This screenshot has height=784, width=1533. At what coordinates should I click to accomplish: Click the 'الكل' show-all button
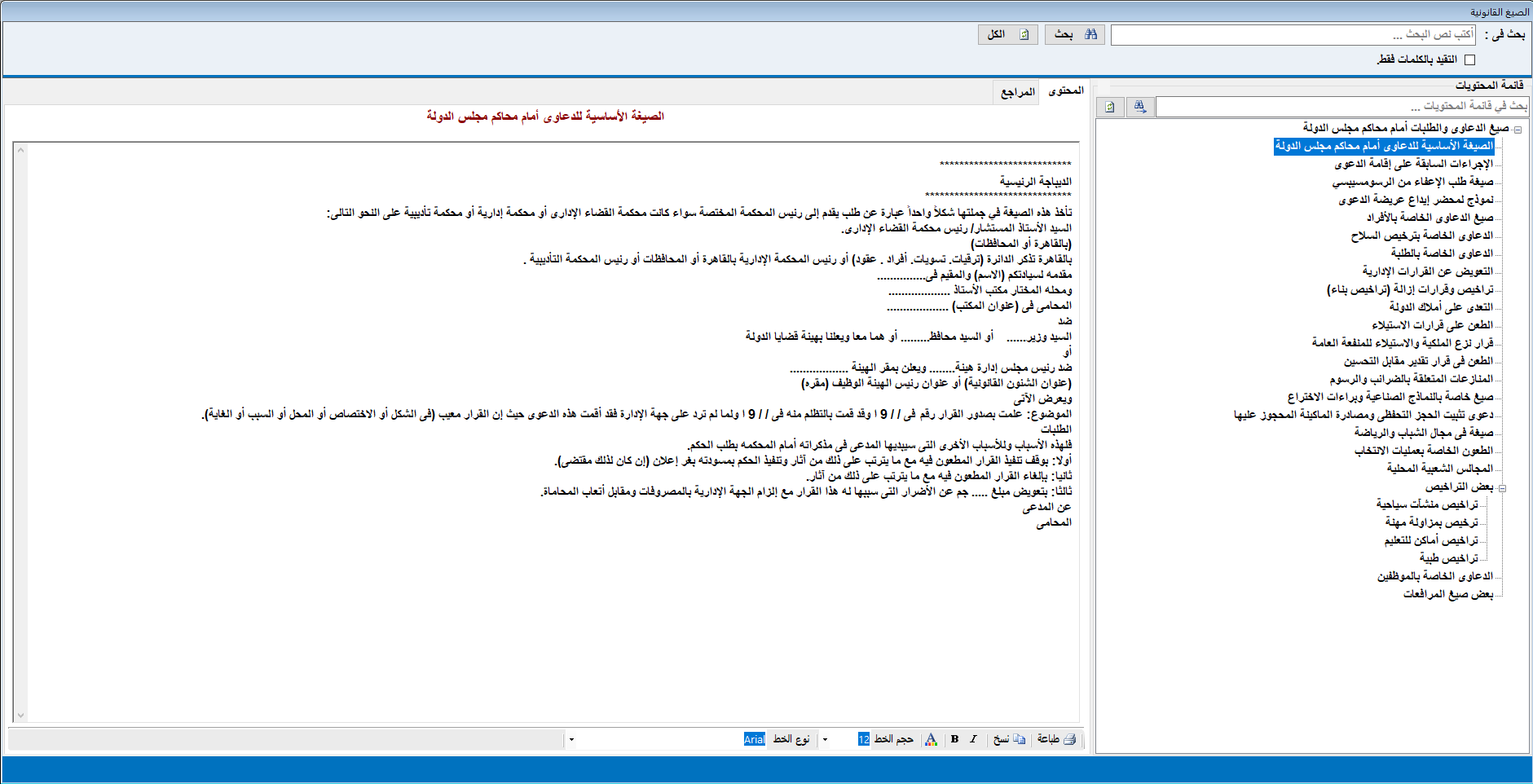click(x=1008, y=34)
